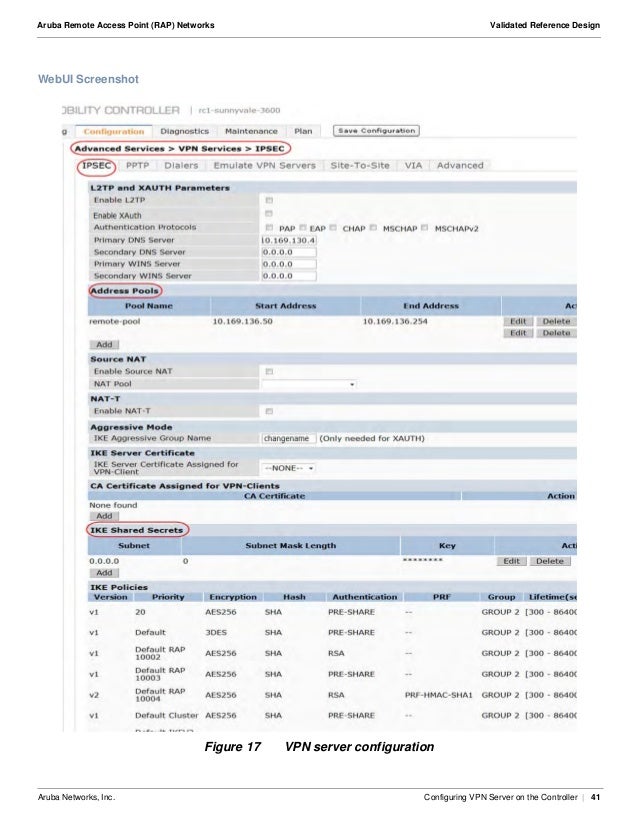Click the Address Pools section header
This screenshot has height=826, width=638.
(x=124, y=291)
